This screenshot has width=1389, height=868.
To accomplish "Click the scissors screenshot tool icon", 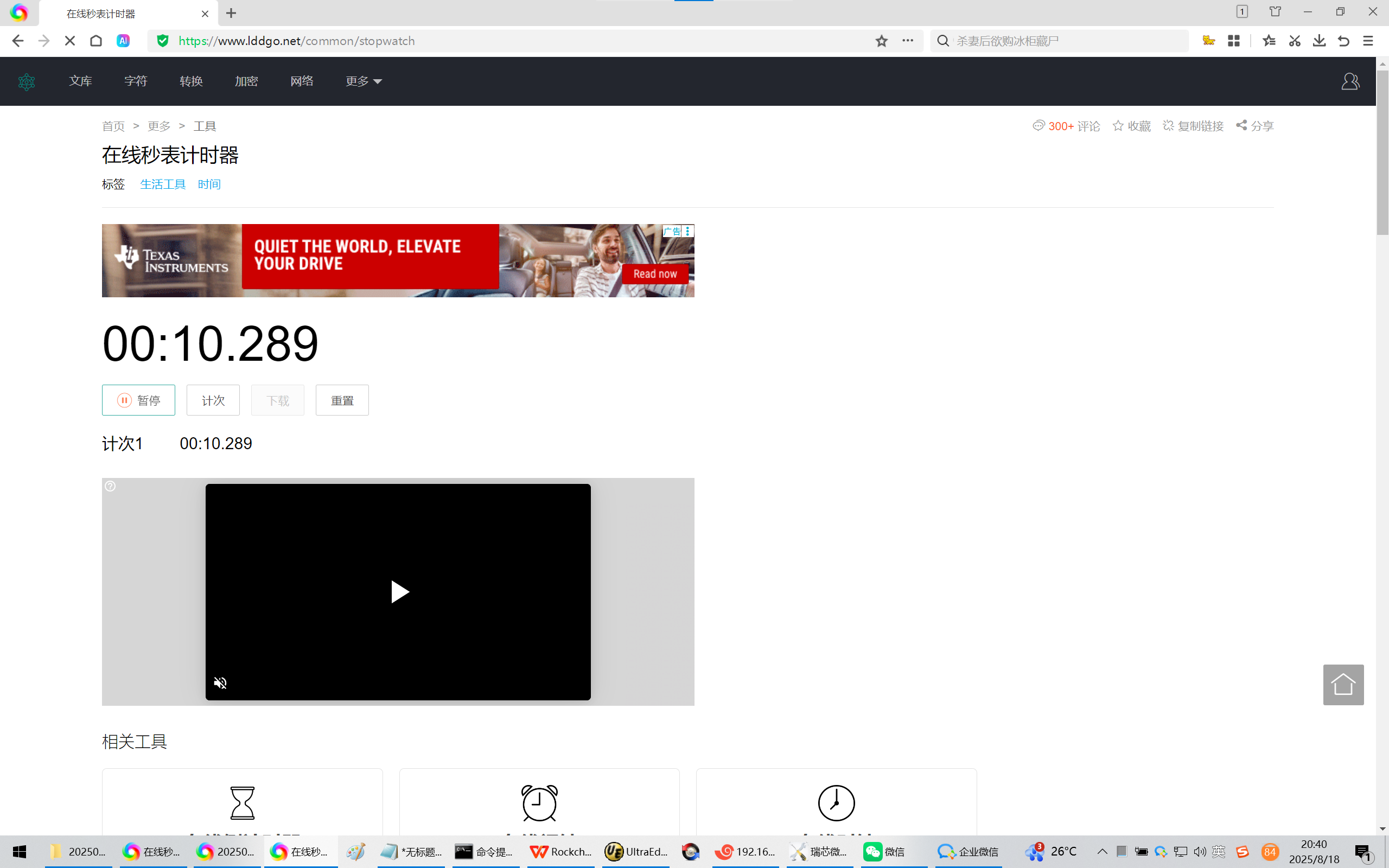I will click(1294, 41).
